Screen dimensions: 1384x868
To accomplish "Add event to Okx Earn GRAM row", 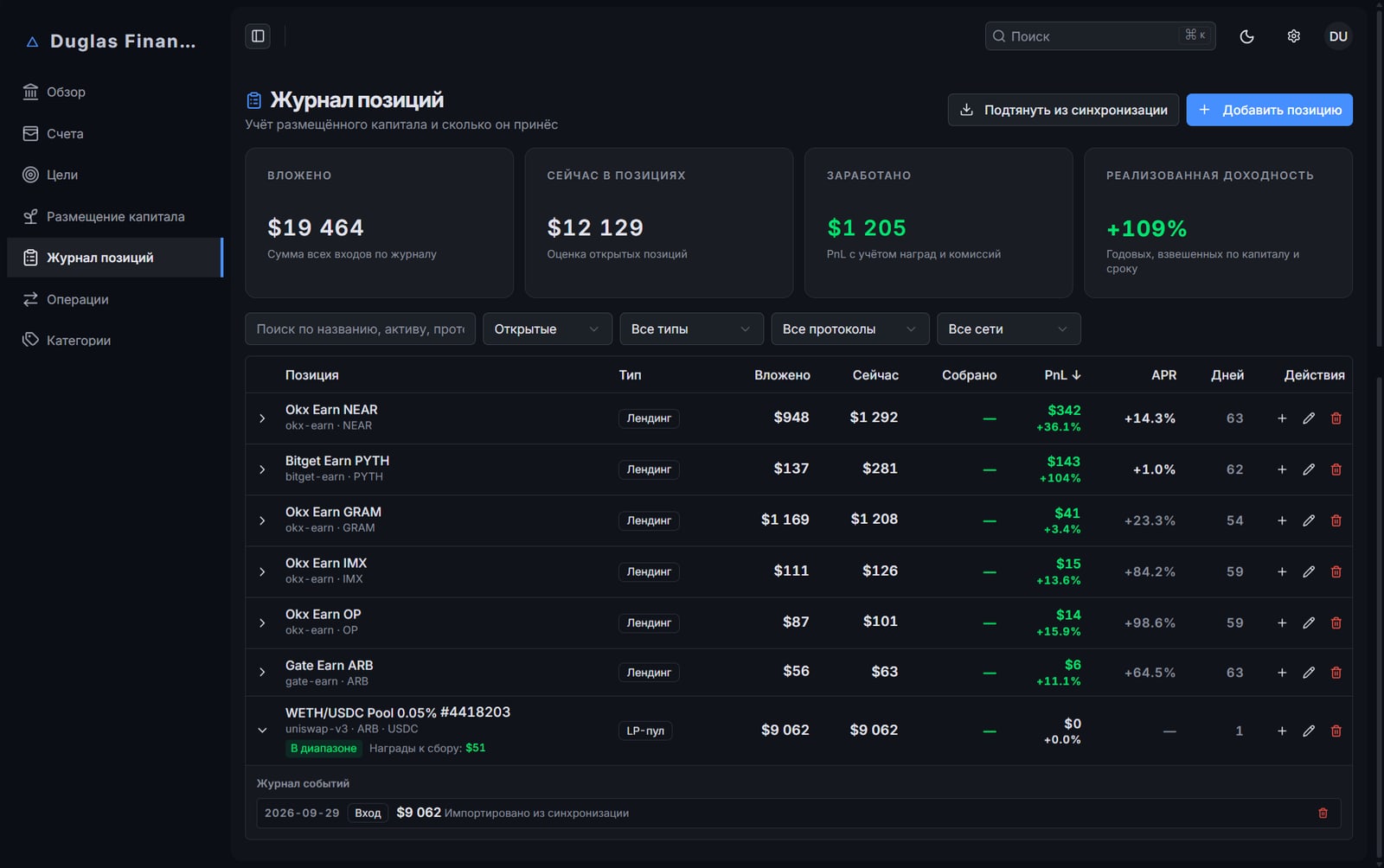I will 1282,520.
